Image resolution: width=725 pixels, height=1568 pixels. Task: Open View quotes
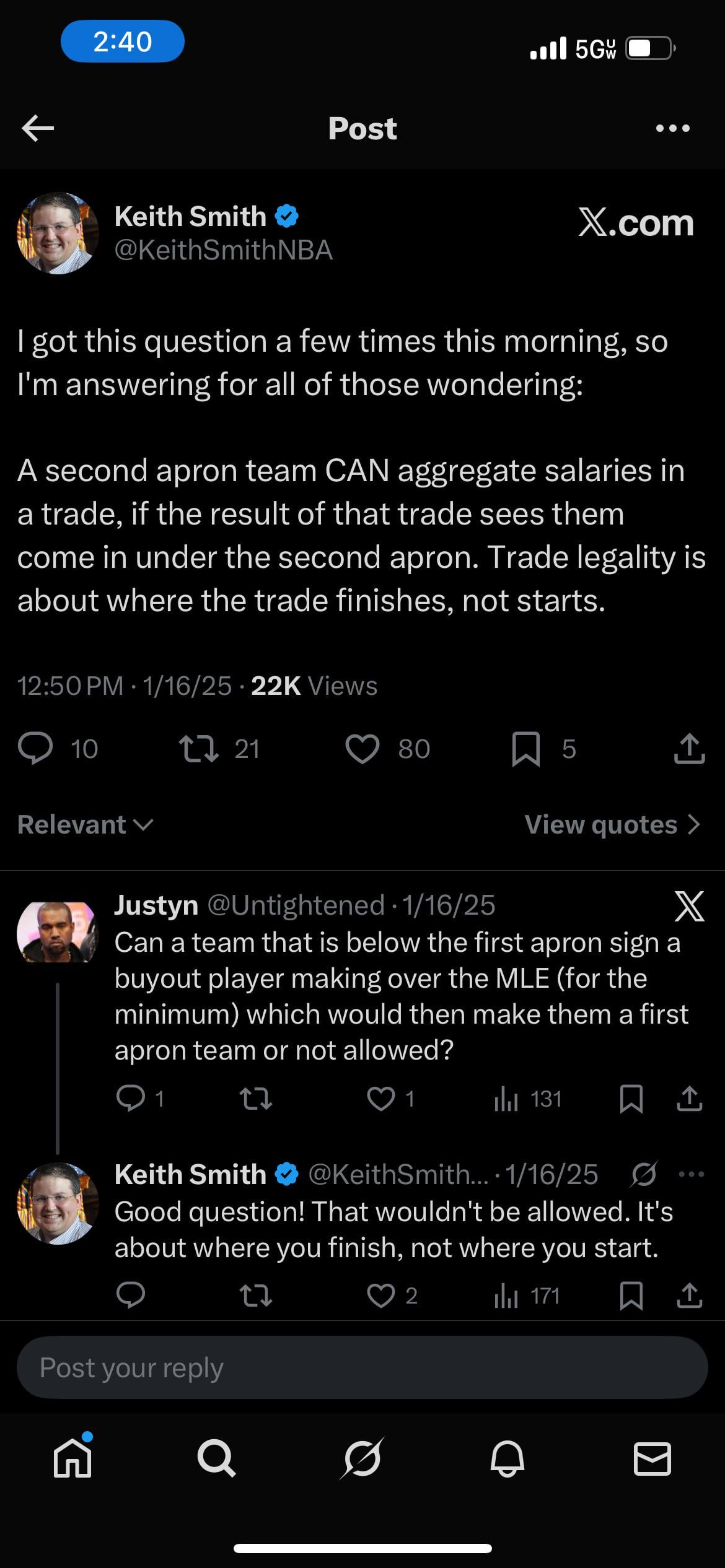pos(612,824)
